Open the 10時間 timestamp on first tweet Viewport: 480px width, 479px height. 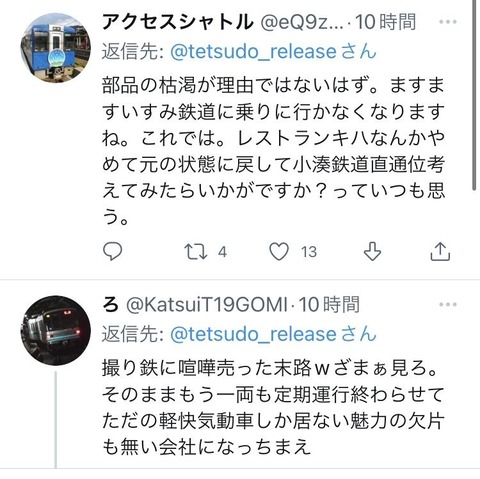click(x=385, y=22)
